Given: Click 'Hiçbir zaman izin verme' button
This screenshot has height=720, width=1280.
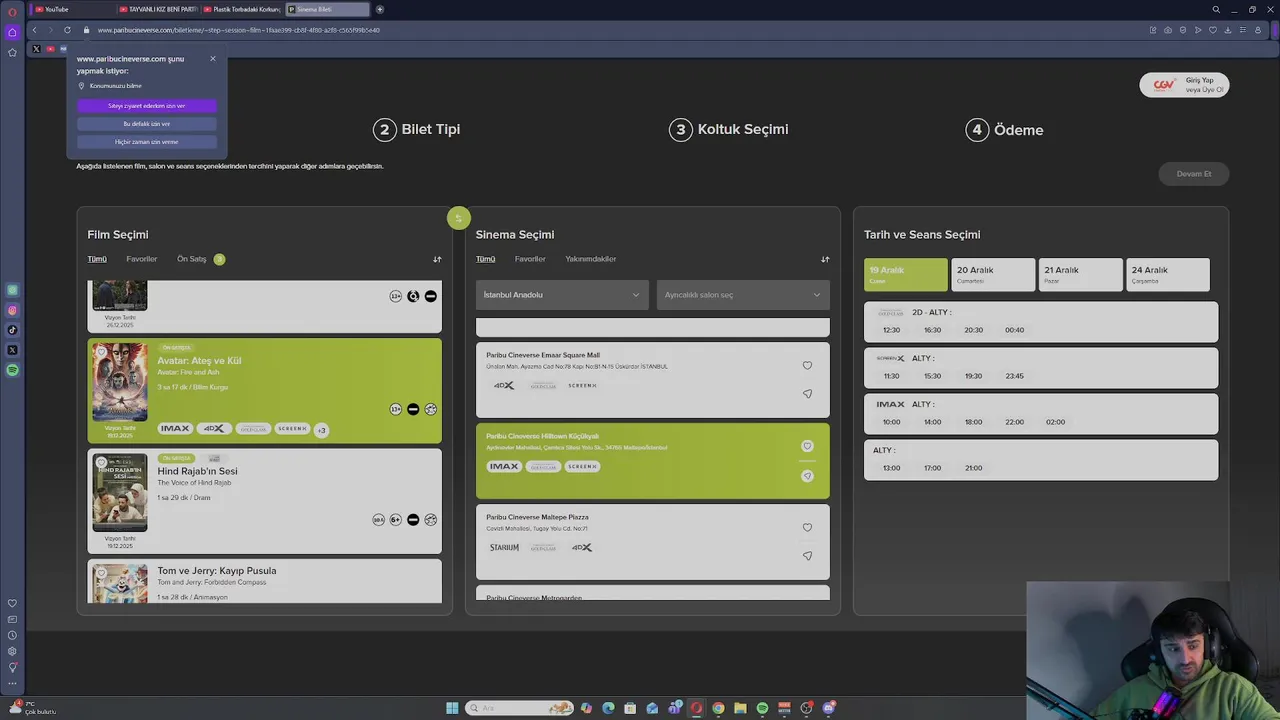Looking at the screenshot, I should pyautogui.click(x=147, y=142).
